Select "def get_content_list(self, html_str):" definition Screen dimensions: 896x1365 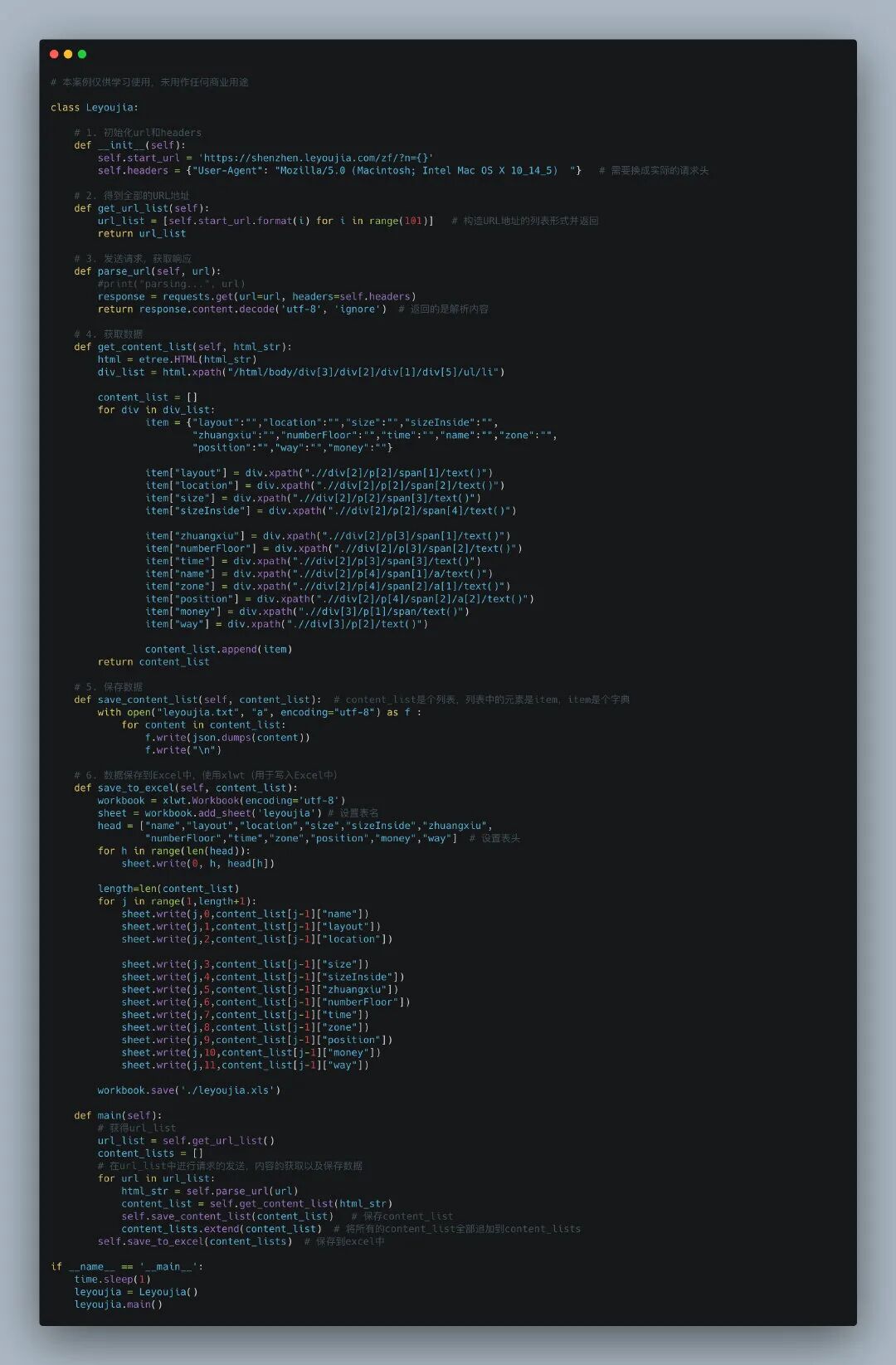coord(183,347)
